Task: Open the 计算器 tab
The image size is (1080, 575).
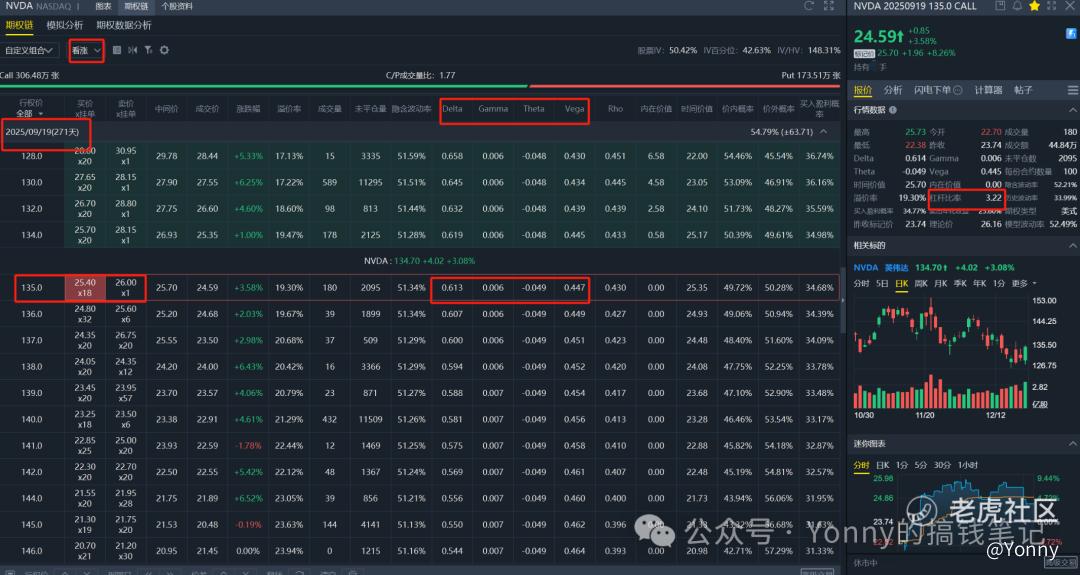Action: [988, 90]
